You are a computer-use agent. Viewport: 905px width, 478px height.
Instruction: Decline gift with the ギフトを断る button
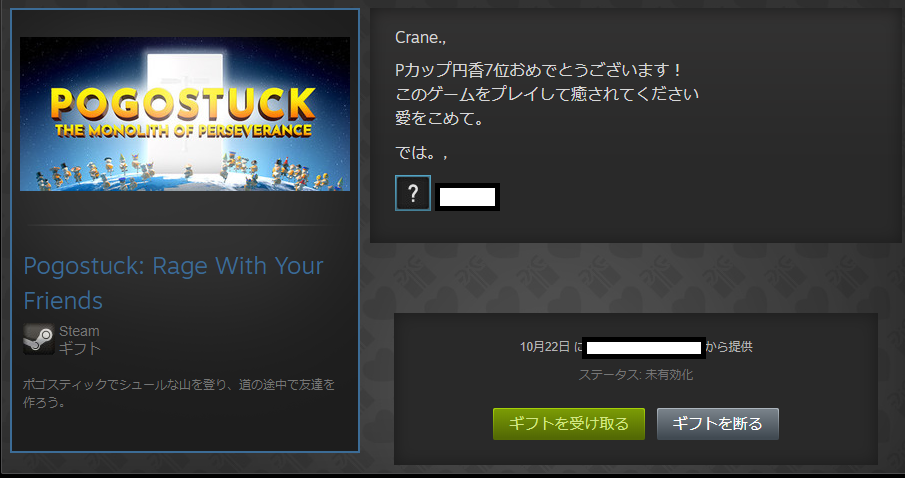717,424
